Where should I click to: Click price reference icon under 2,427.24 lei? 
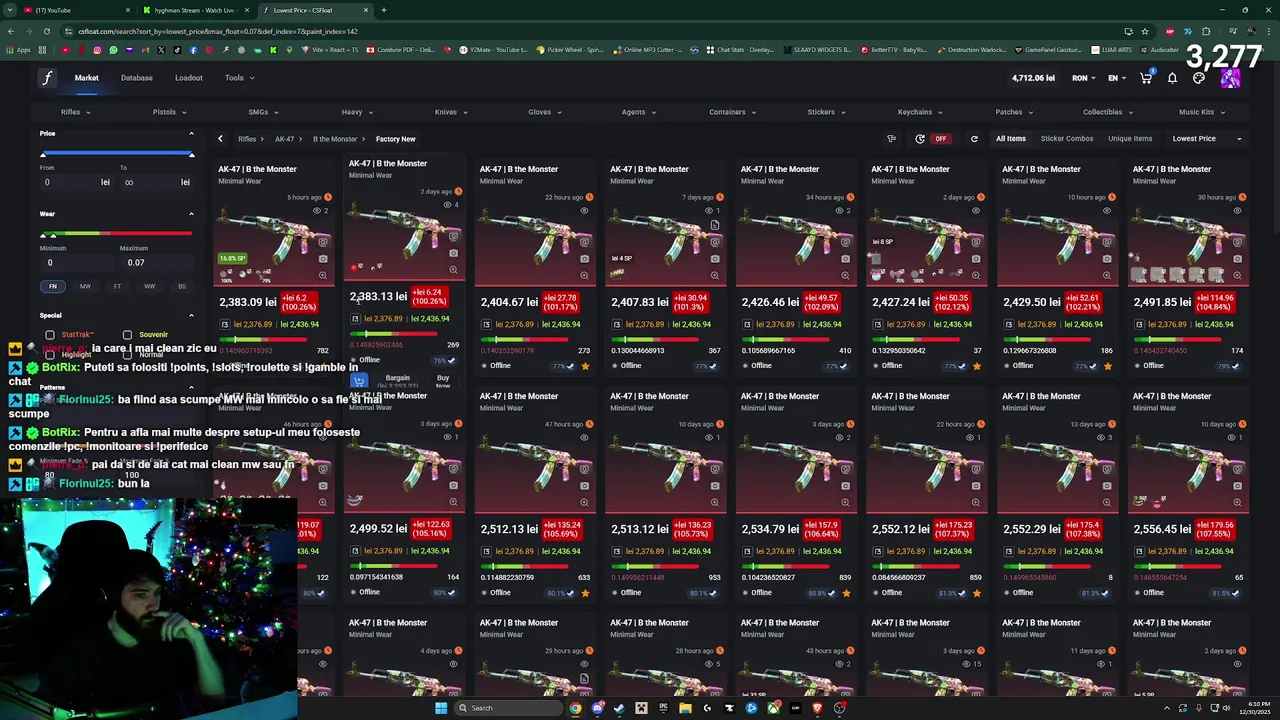tap(879, 324)
